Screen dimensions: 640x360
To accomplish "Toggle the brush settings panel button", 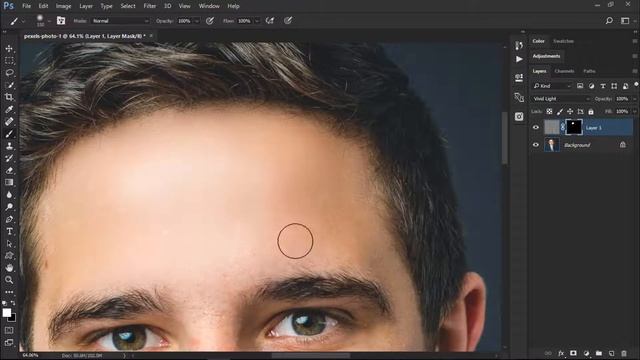I will [x=61, y=20].
